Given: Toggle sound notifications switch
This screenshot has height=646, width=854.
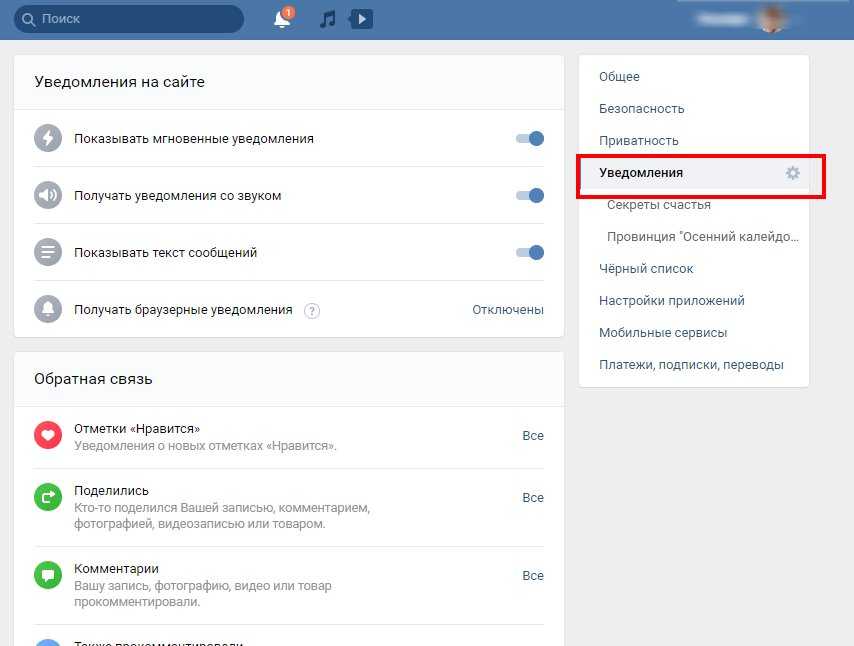Looking at the screenshot, I should pos(530,196).
